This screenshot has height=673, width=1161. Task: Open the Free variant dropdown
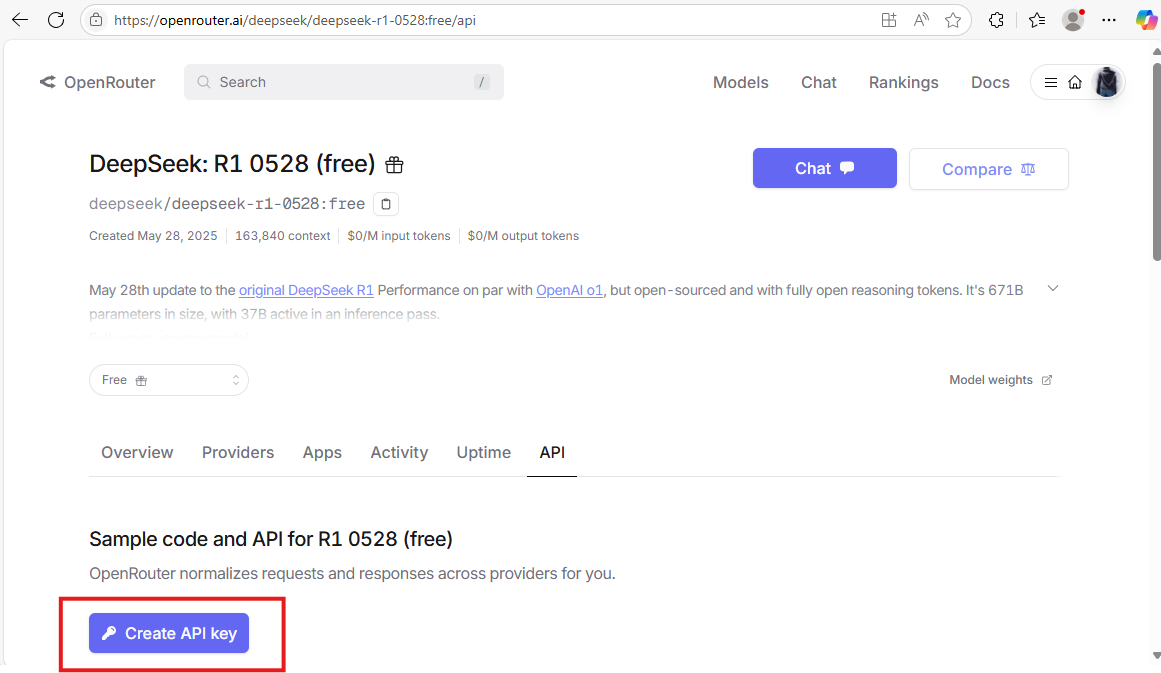pyautogui.click(x=169, y=380)
